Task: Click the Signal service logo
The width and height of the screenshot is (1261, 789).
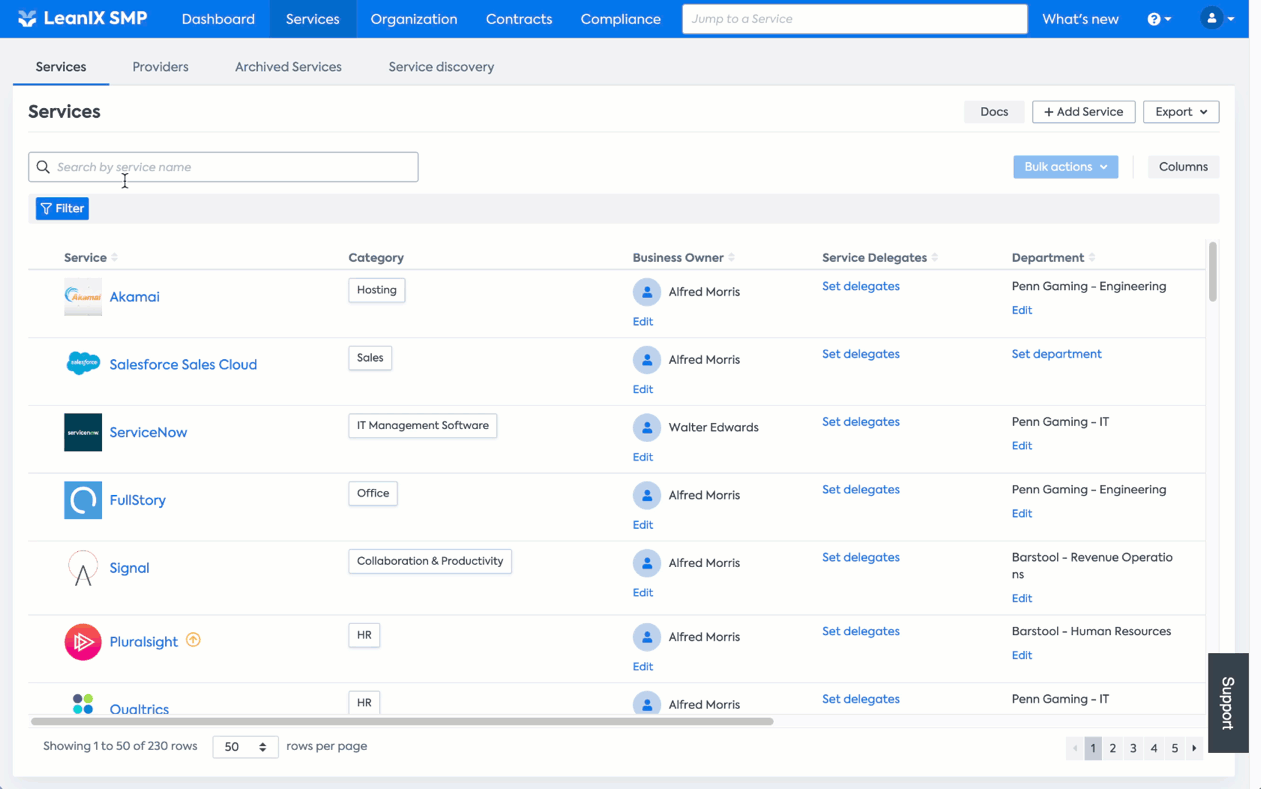Action: coord(83,568)
